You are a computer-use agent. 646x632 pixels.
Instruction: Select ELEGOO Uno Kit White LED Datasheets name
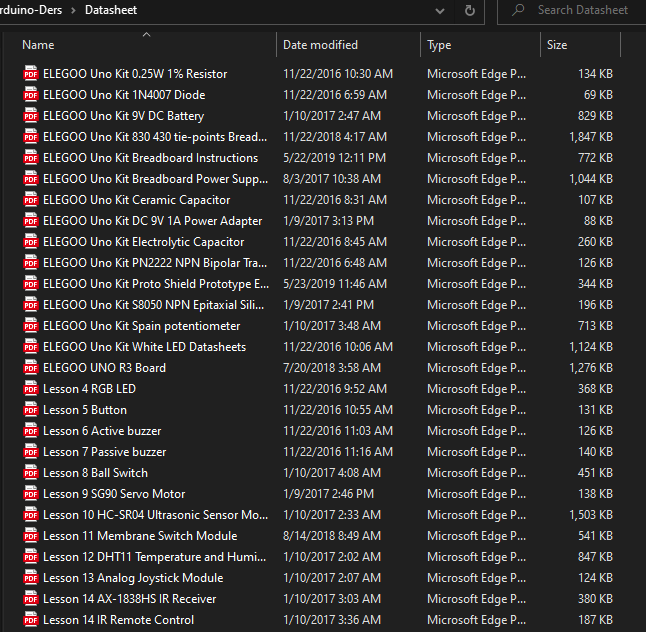click(x=144, y=347)
